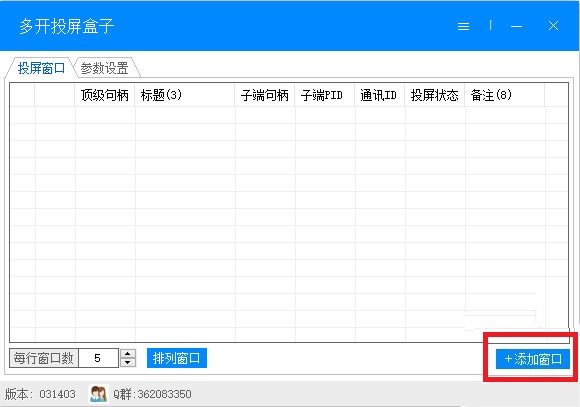Viewport: 580px width, 407px height.
Task: Click the +添加窗口 button
Action: click(533, 359)
